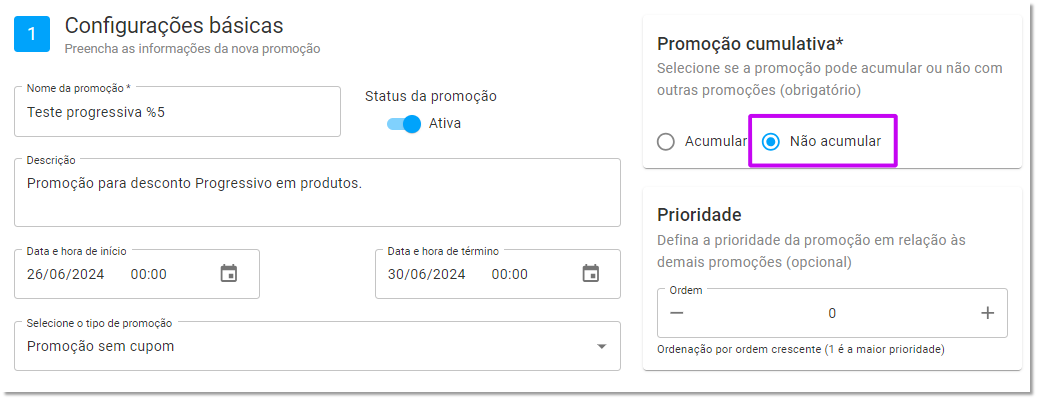Increase priority order with plus icon
This screenshot has height=399, width=1037.
pos(987,313)
